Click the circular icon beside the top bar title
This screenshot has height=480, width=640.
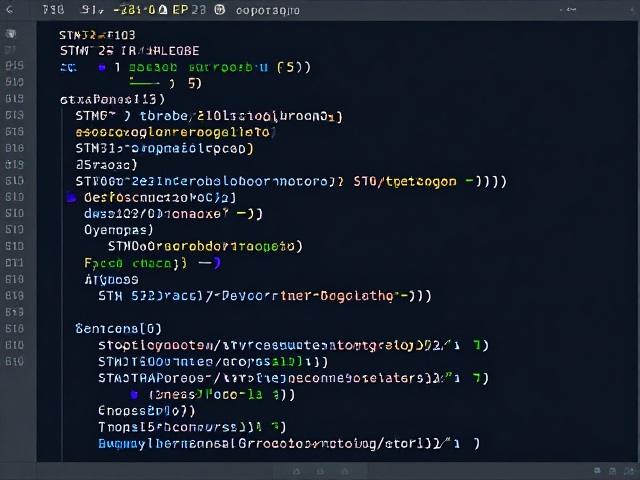tap(220, 10)
